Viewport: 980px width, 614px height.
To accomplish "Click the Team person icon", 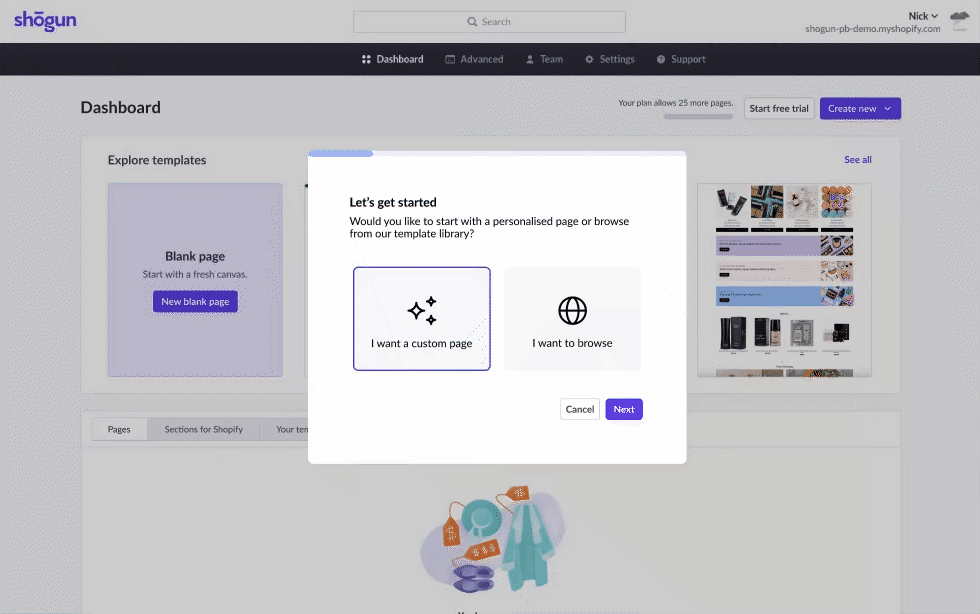I will click(x=530, y=60).
